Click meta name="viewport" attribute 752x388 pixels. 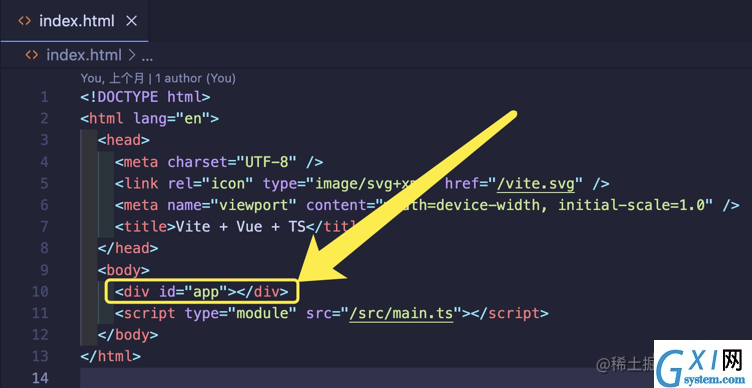click(232, 205)
